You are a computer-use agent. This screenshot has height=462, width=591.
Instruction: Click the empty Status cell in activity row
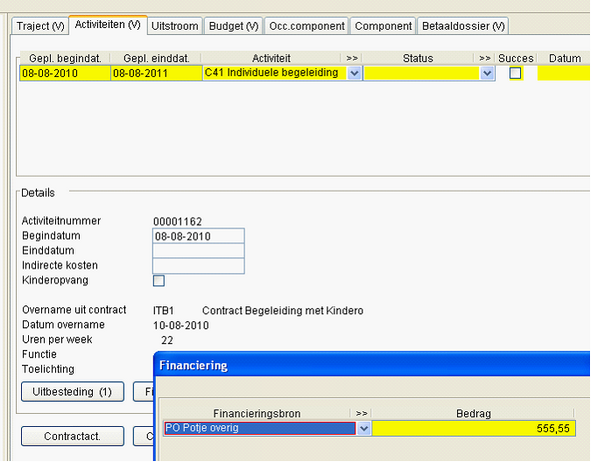point(421,73)
